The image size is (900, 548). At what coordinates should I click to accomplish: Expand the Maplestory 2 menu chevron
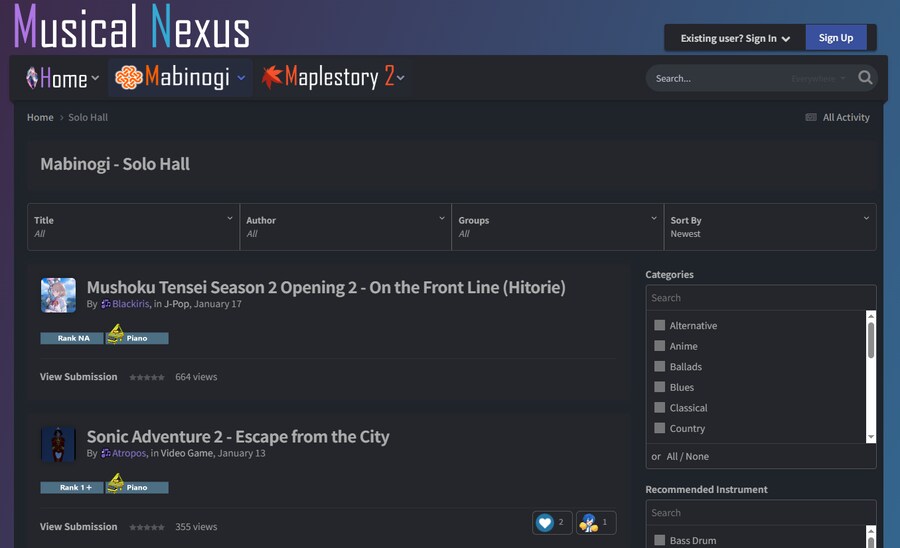coord(400,77)
